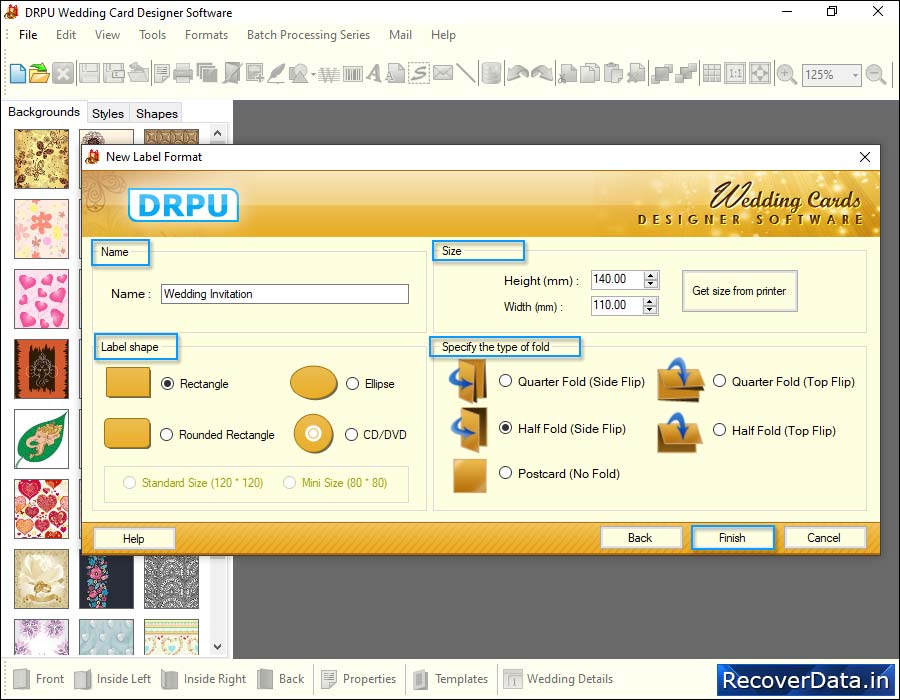Click the Help button in dialog
This screenshot has height=700, width=900.
134,538
